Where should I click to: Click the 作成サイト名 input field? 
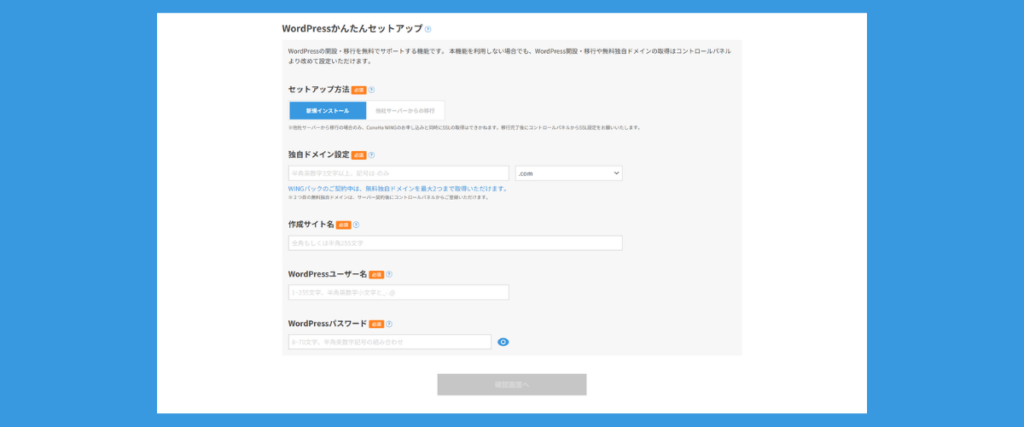[x=455, y=243]
